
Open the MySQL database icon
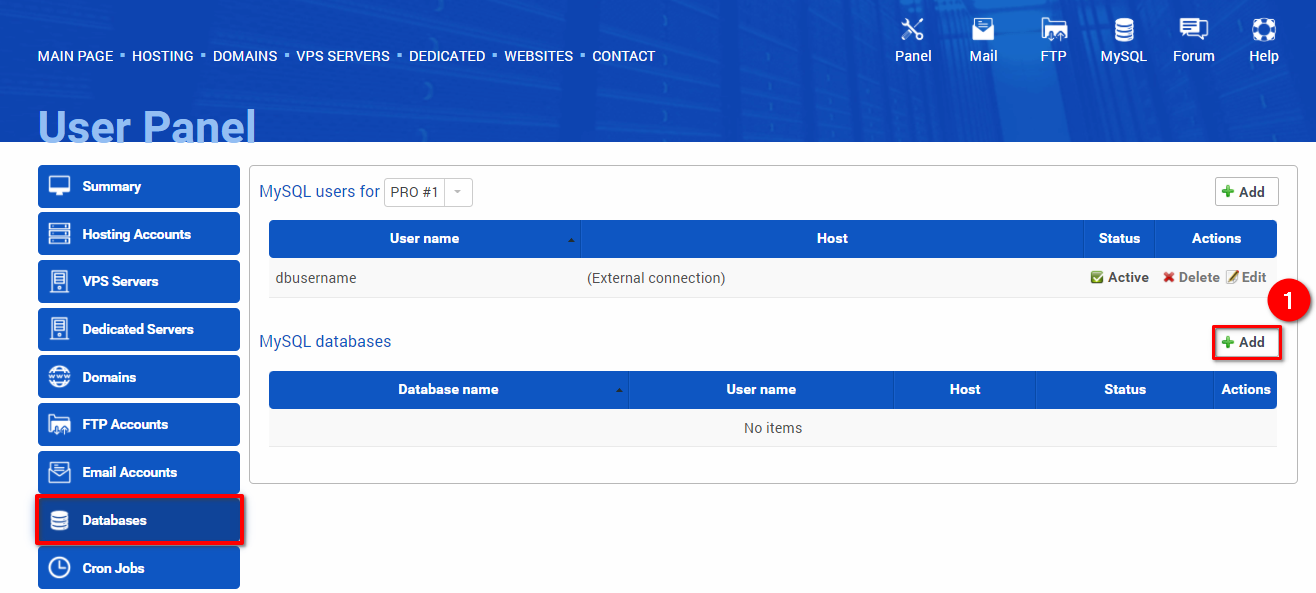pyautogui.click(x=1124, y=29)
